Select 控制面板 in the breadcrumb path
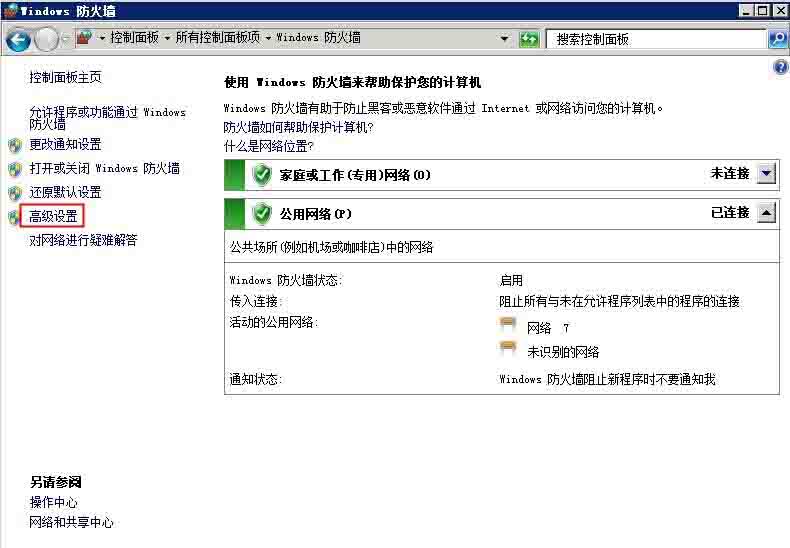The image size is (790, 548). coord(134,38)
